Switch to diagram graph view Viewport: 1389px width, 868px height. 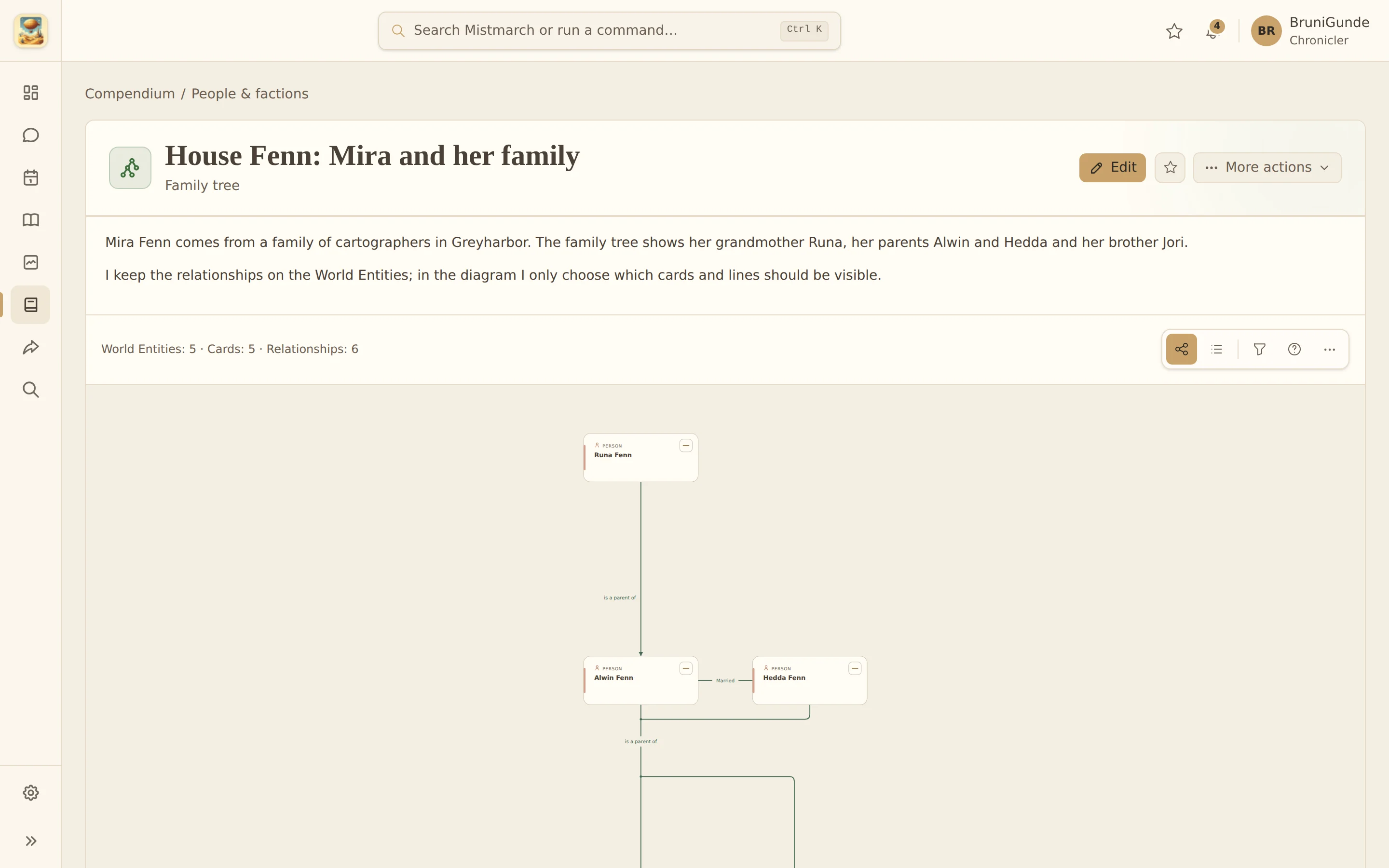coord(1181,349)
